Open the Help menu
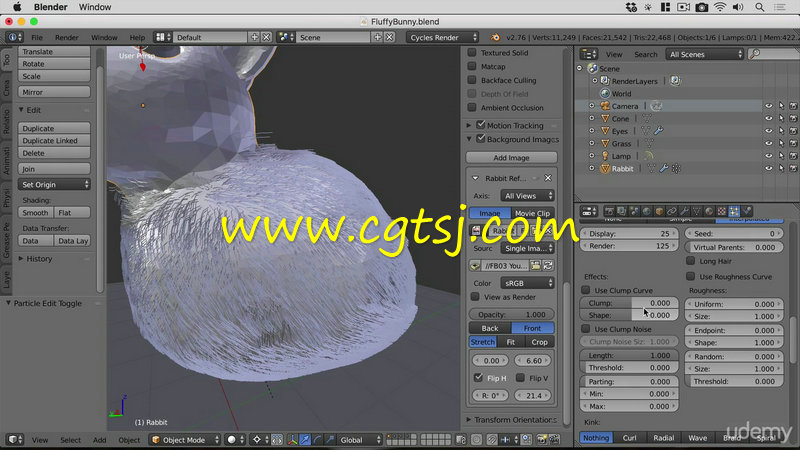The height and width of the screenshot is (450, 800). pyautogui.click(x=137, y=37)
